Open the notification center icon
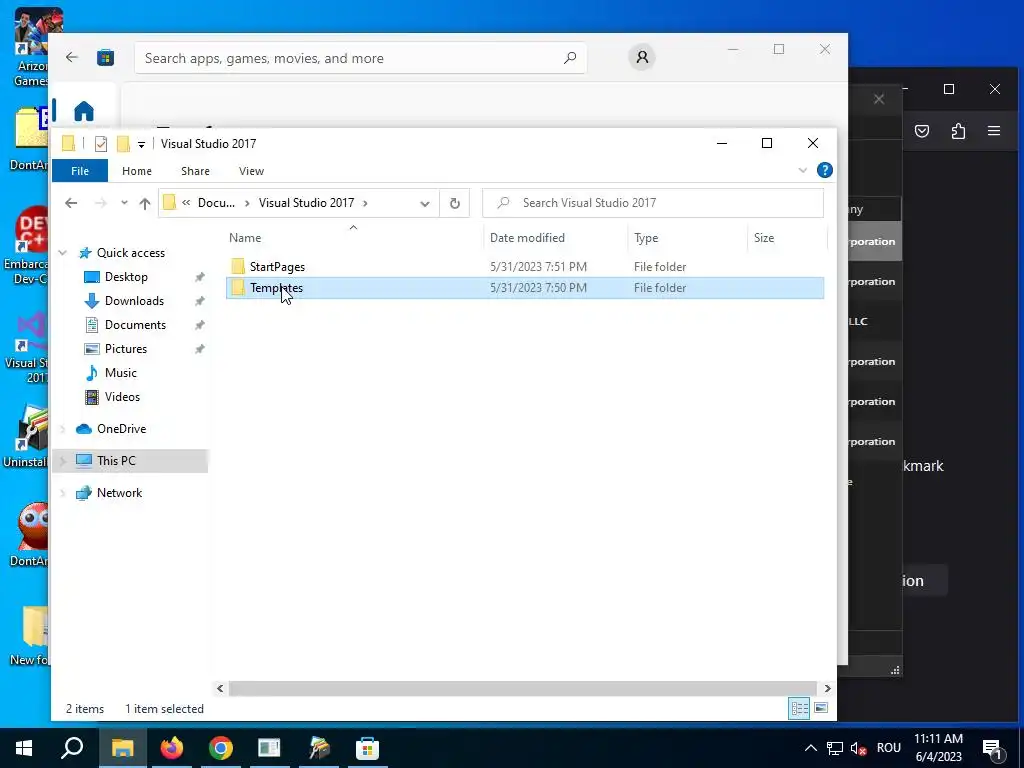Image resolution: width=1024 pixels, height=768 pixels. click(993, 748)
